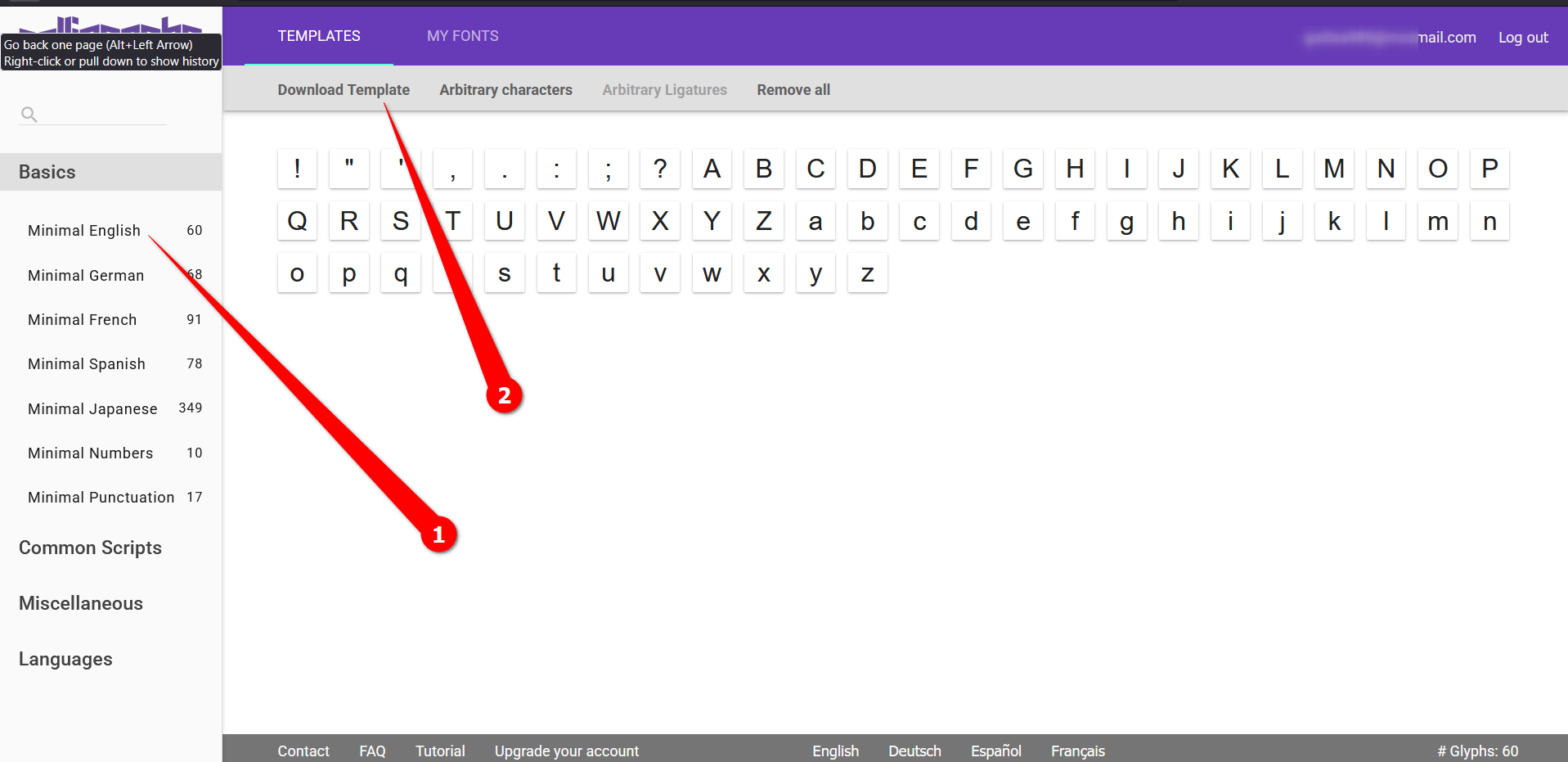
Task: Click the comma glyph tile
Action: pyautogui.click(x=452, y=169)
